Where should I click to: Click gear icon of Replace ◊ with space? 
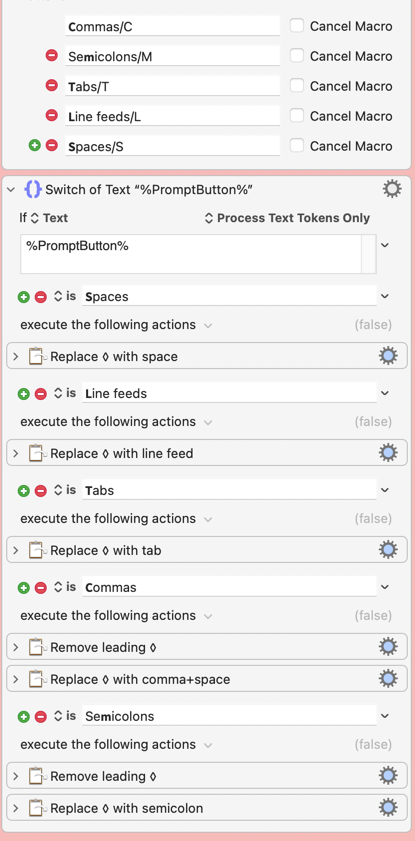coord(388,356)
